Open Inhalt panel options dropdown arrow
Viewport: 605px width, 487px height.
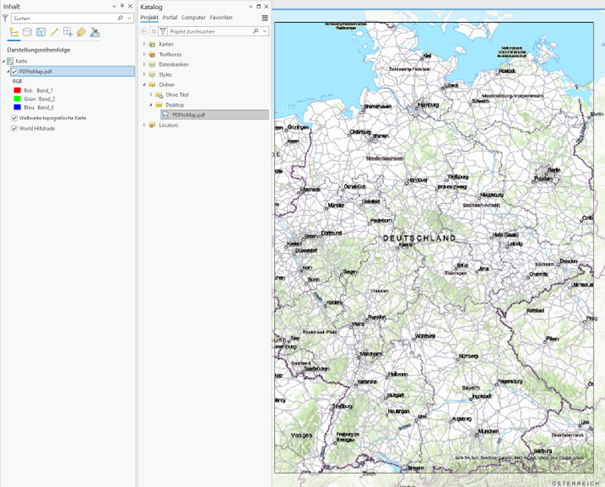tap(114, 6)
